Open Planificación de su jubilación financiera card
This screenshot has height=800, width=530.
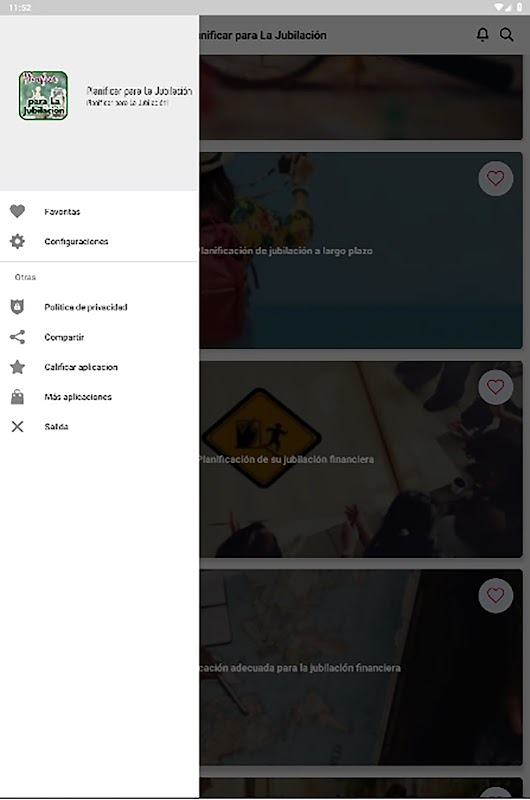[361, 459]
